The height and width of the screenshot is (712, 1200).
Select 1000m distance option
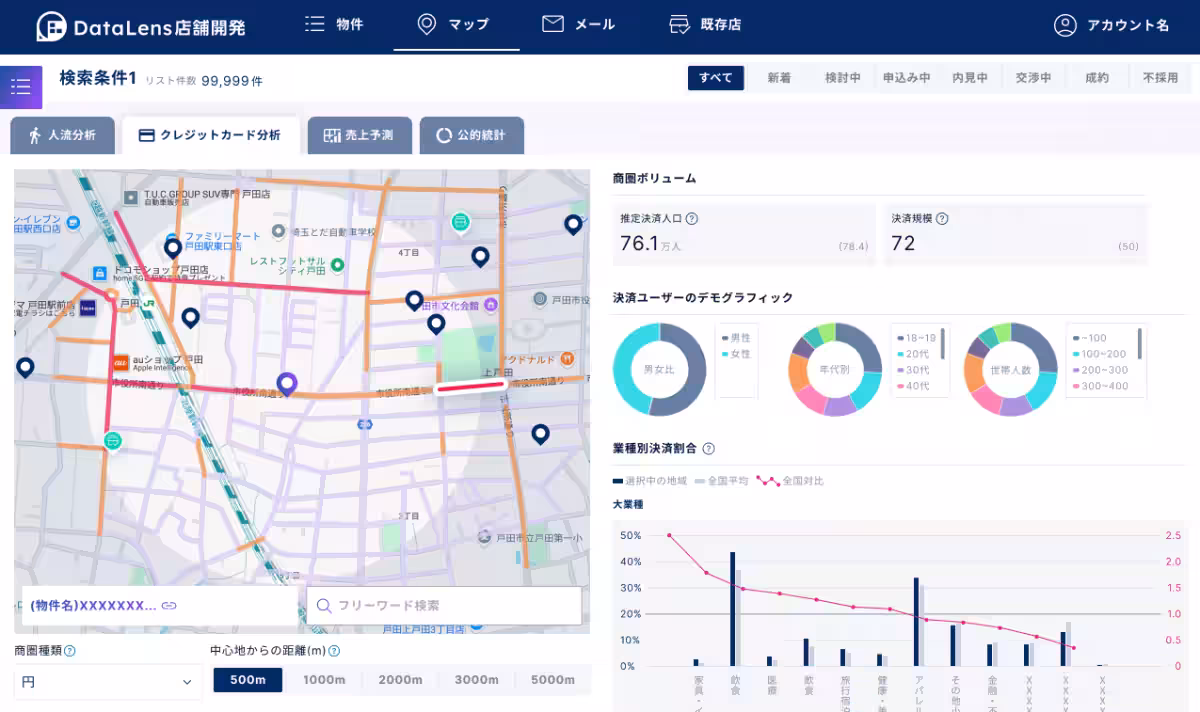click(324, 680)
